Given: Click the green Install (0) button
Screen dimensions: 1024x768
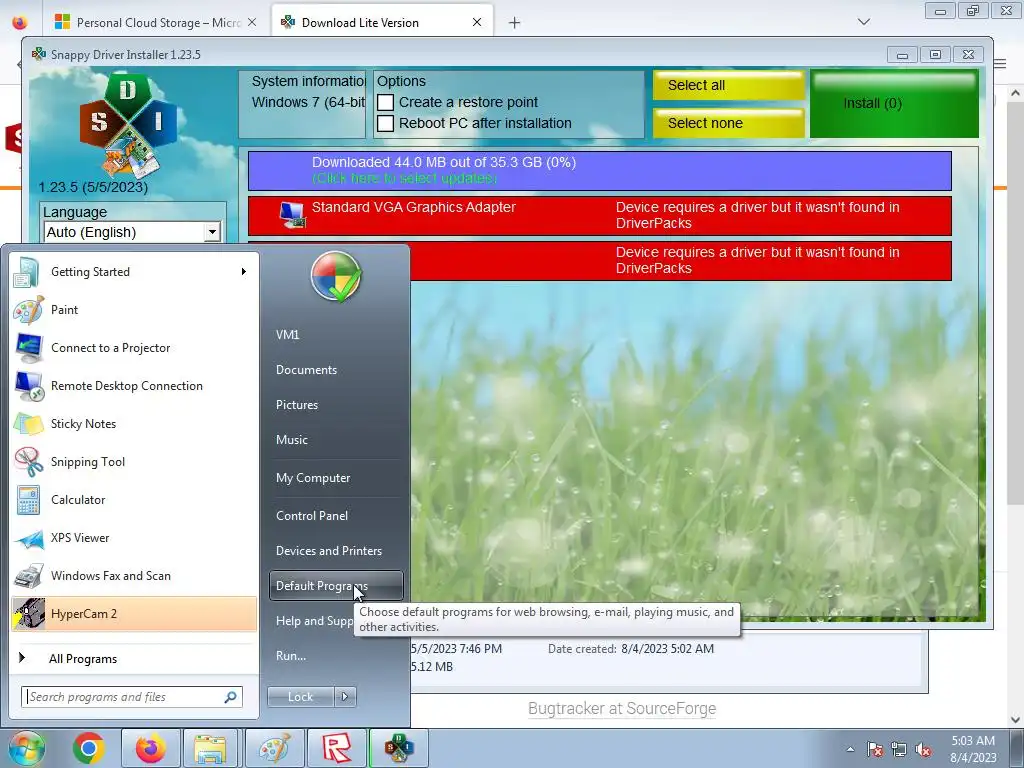Looking at the screenshot, I should click(894, 104).
